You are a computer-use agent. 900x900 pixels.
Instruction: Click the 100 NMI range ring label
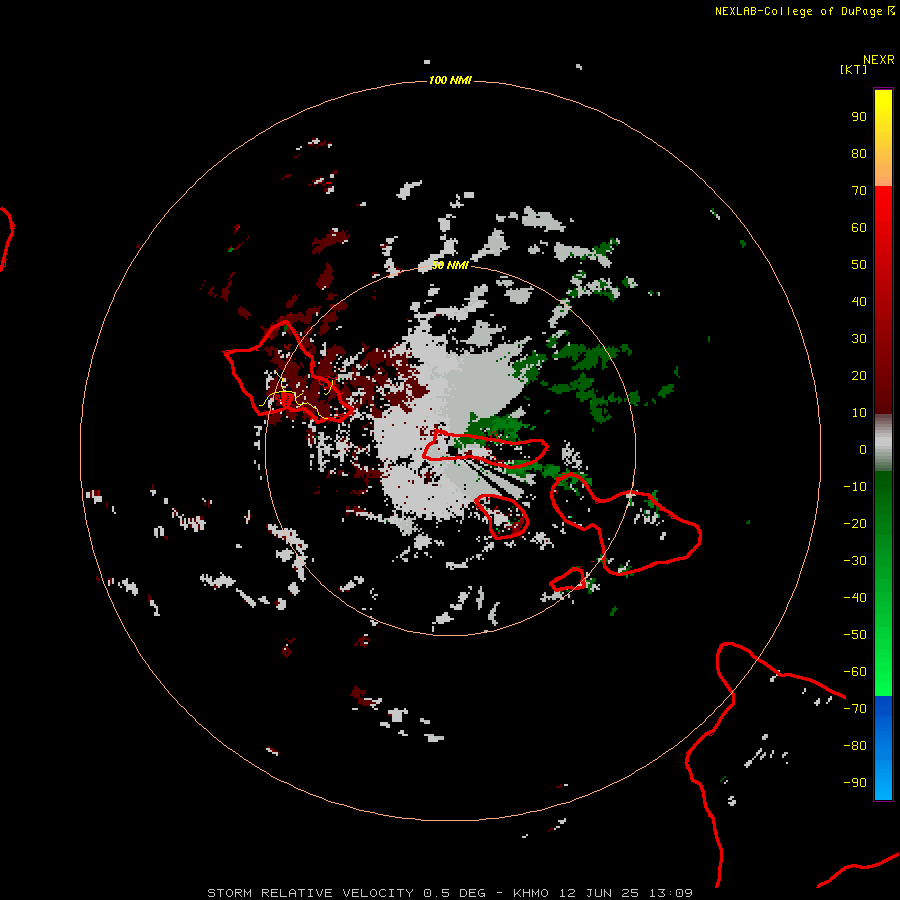(x=449, y=80)
